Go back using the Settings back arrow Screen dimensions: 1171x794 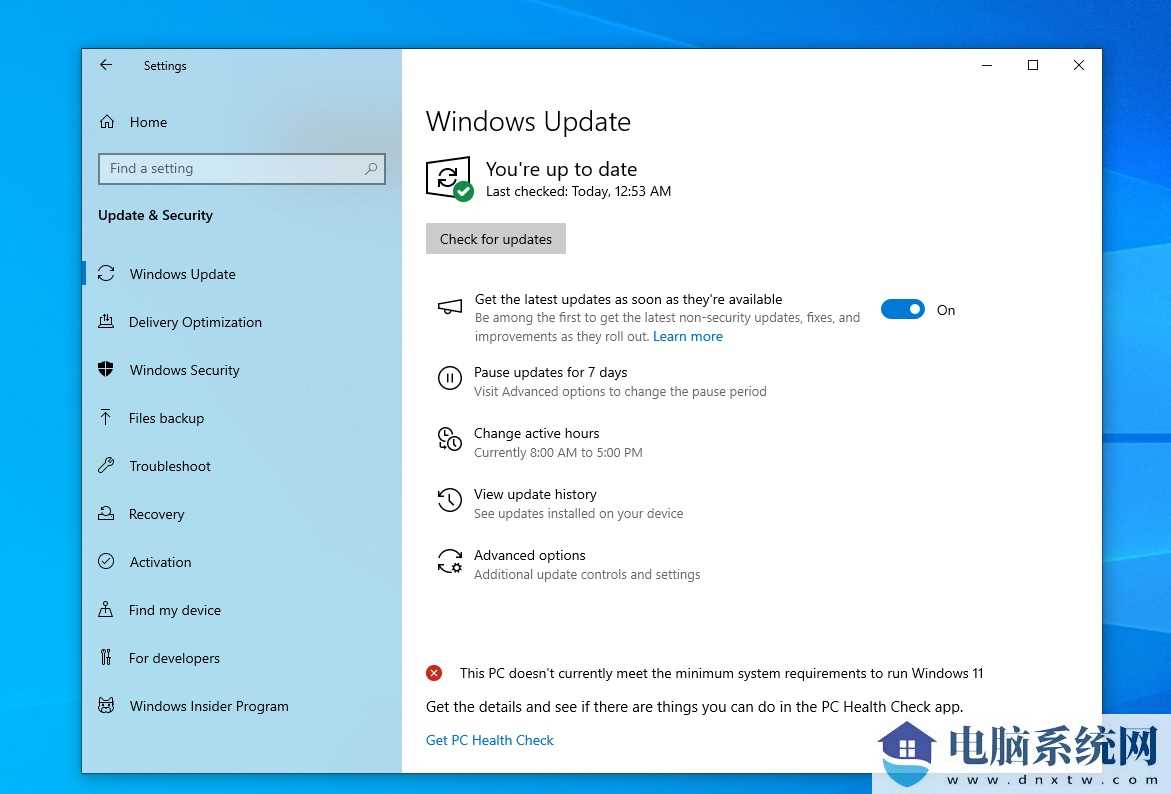106,65
